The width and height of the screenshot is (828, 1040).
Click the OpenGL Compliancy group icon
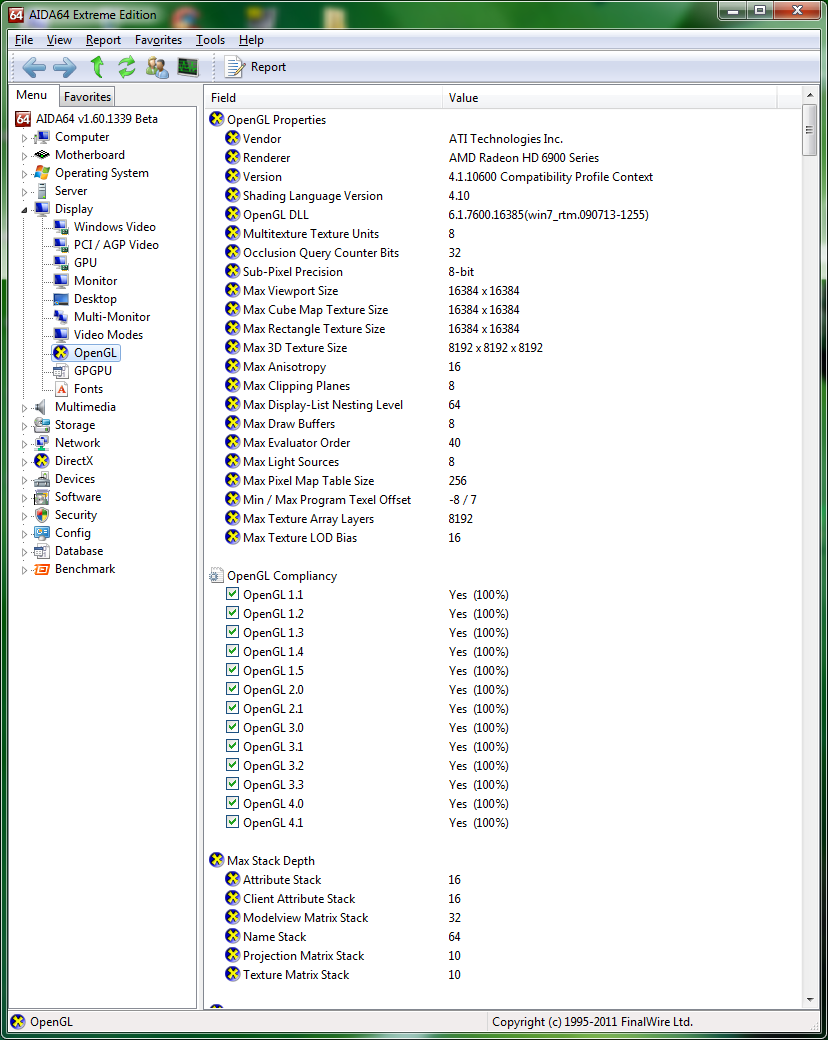(x=216, y=575)
